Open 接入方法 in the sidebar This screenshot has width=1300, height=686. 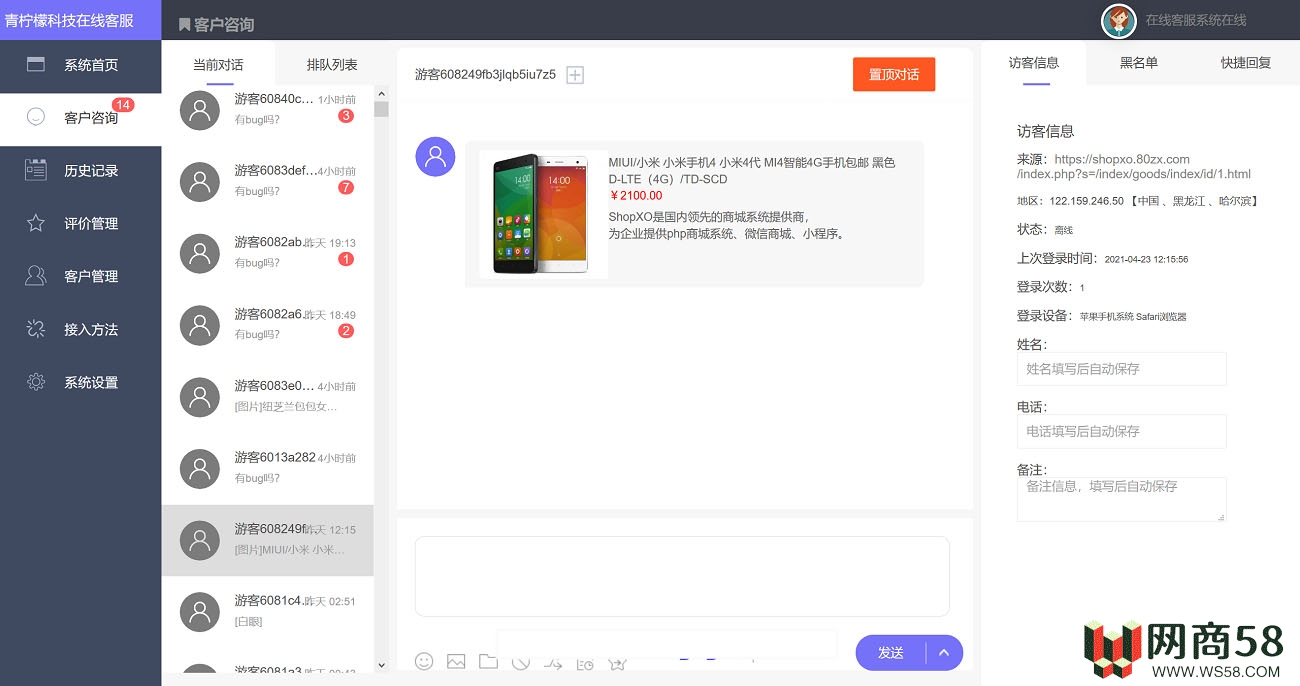tap(80, 330)
